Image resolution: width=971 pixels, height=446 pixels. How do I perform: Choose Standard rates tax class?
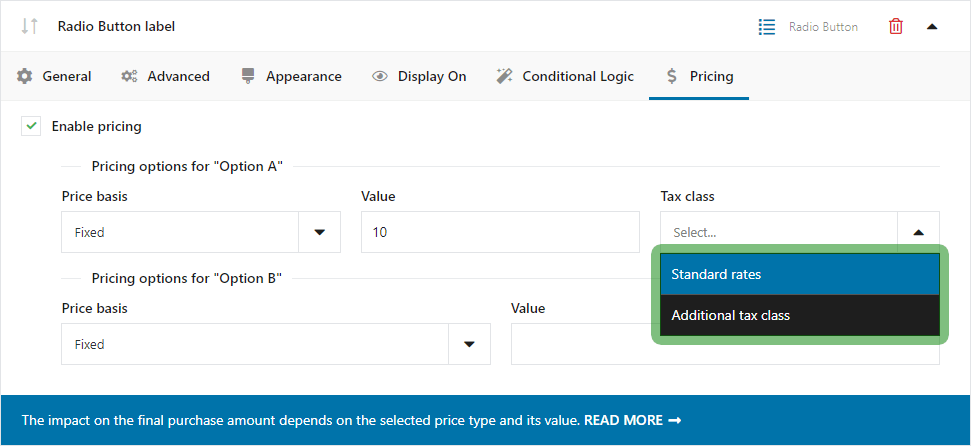pyautogui.click(x=800, y=274)
